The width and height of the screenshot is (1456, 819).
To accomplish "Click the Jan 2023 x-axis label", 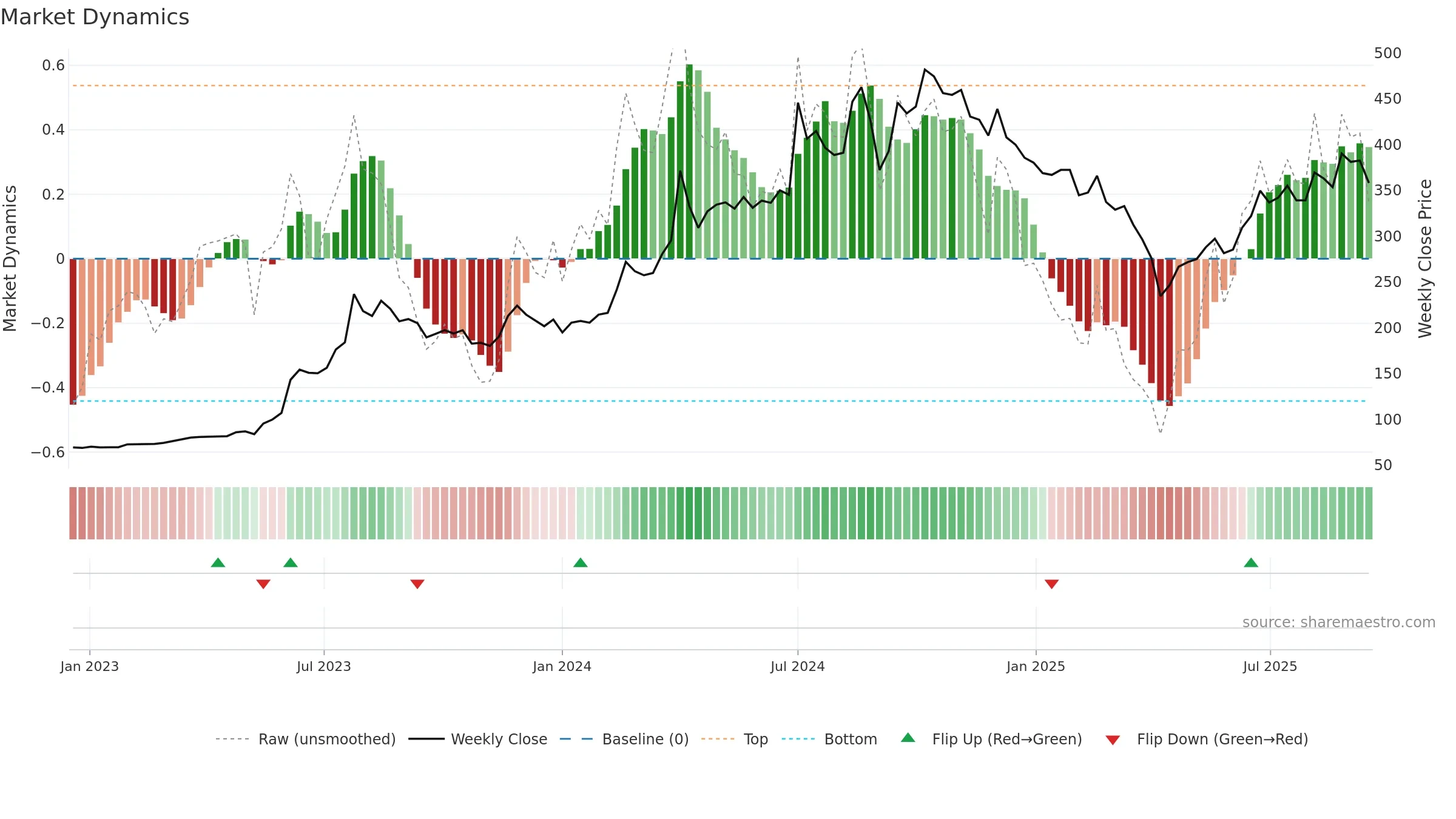I will (x=90, y=666).
